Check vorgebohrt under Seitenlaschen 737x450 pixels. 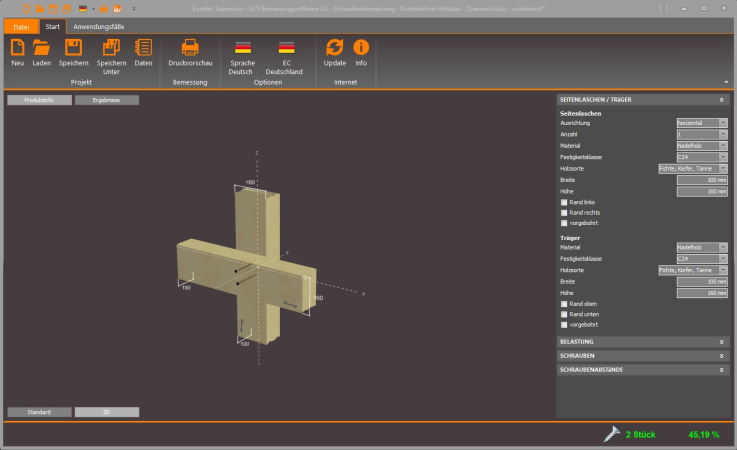565,223
